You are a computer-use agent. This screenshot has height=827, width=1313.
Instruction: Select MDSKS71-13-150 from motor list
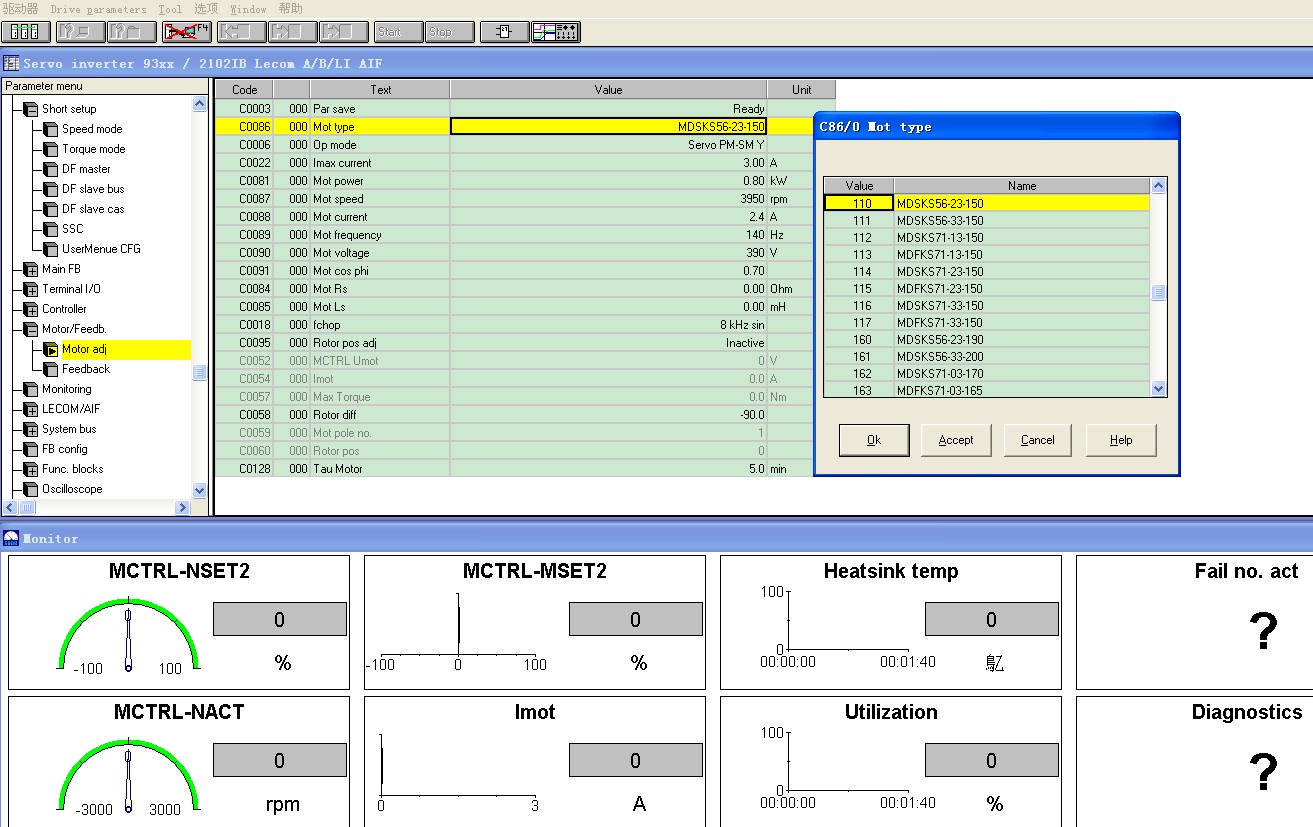point(940,238)
